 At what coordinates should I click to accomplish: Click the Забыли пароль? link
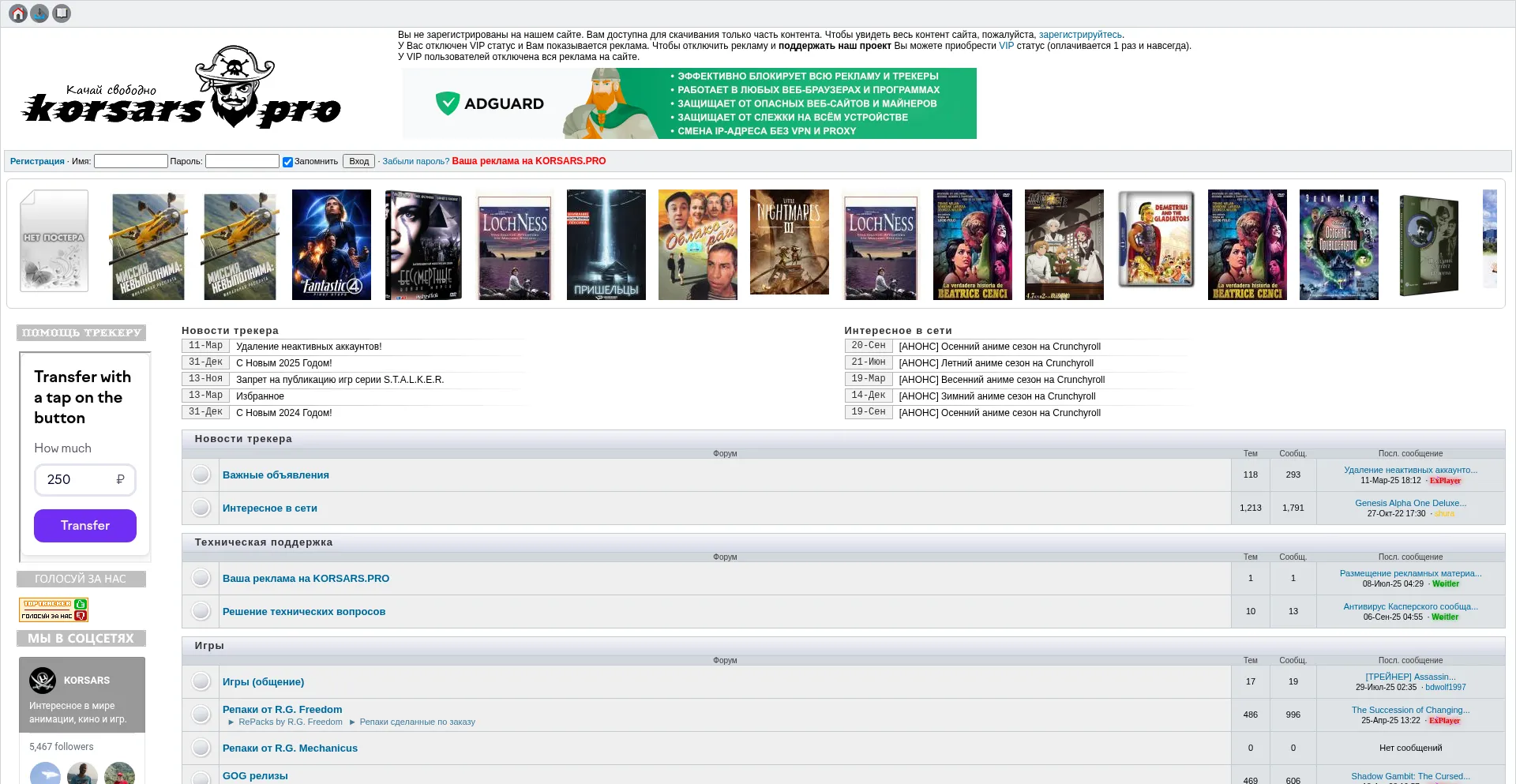point(415,161)
